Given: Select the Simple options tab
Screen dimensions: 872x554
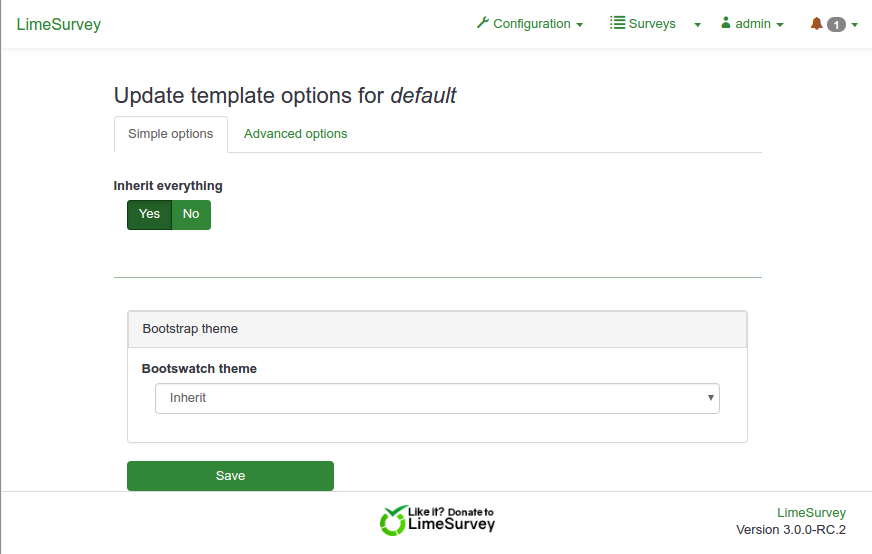Looking at the screenshot, I should [171, 134].
